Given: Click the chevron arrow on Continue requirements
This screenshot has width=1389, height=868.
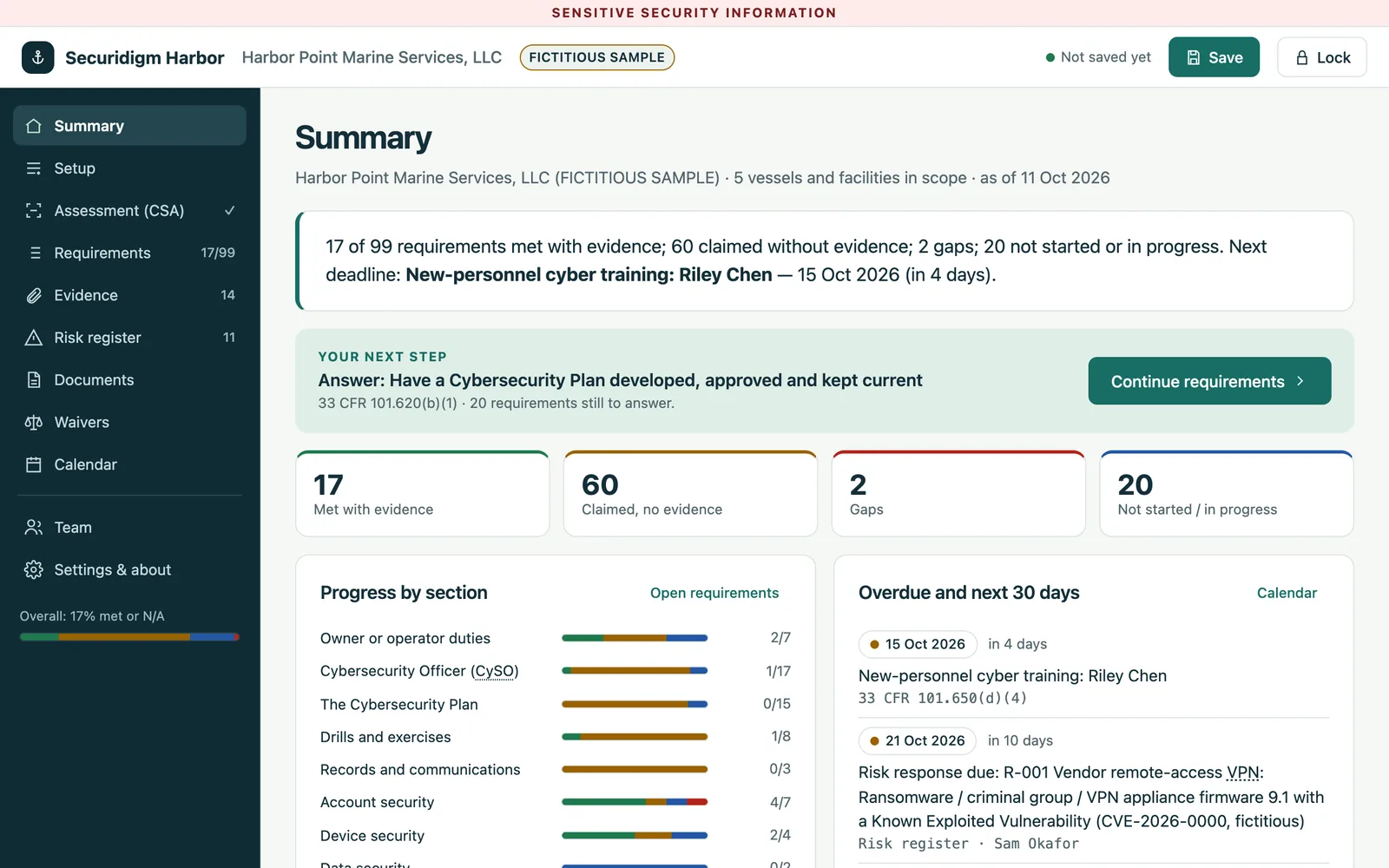Looking at the screenshot, I should coord(1300,381).
